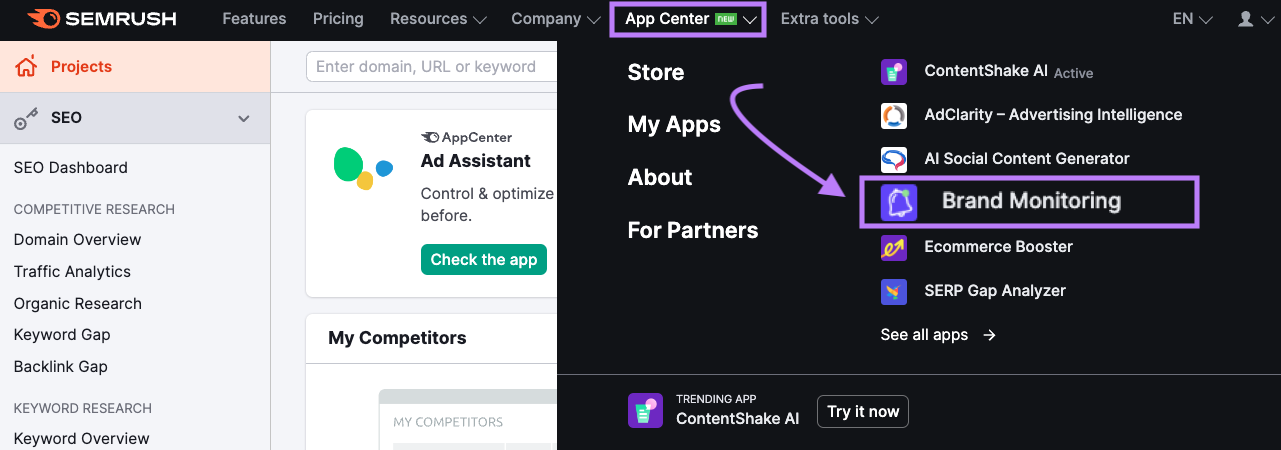Click the SERP Gap Analyzer icon
Viewport: 1281px width, 450px height.
pyautogui.click(x=893, y=291)
